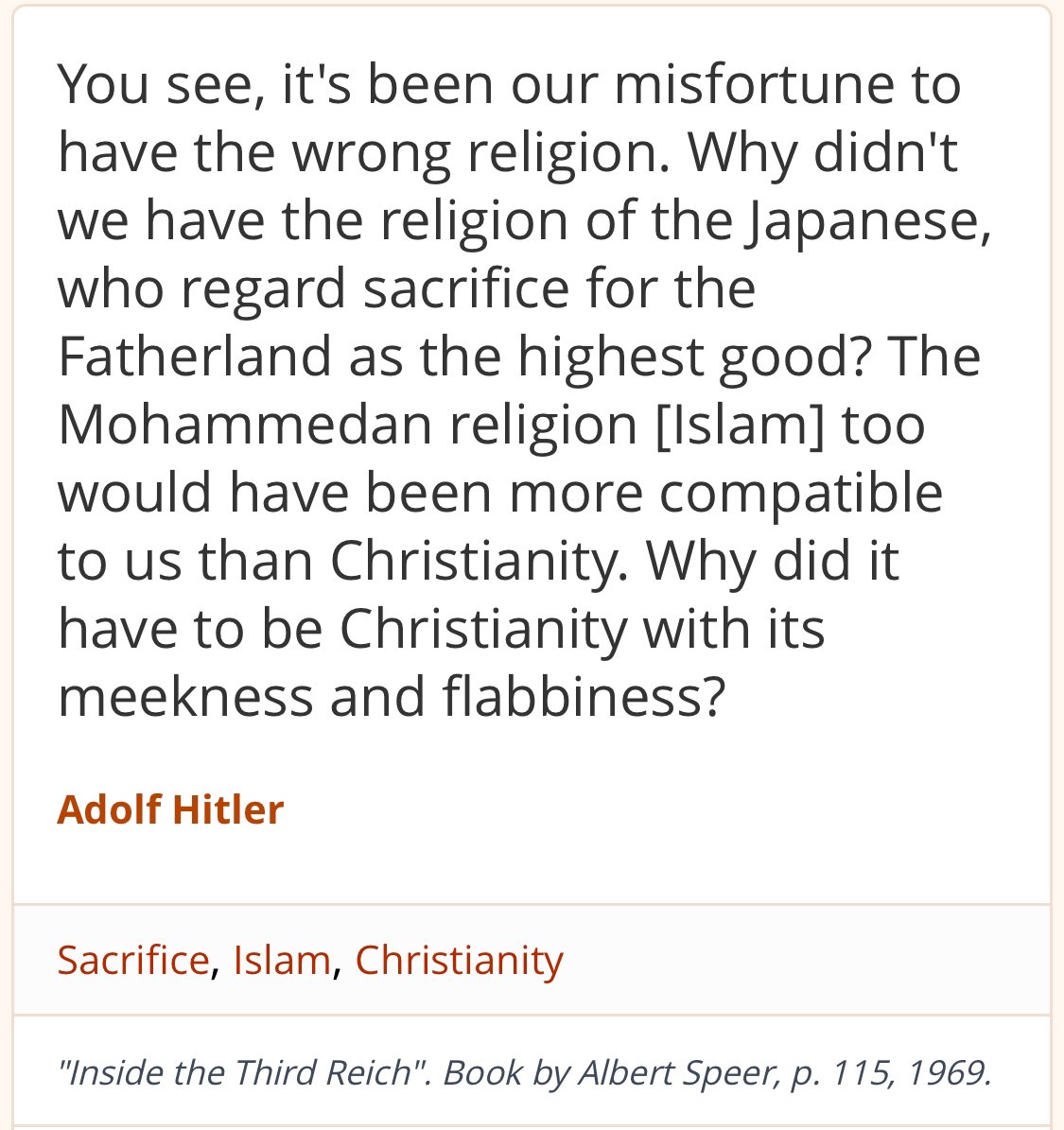Select the Christianity tag link
Screen dimensions: 1064x1130
(x=459, y=960)
